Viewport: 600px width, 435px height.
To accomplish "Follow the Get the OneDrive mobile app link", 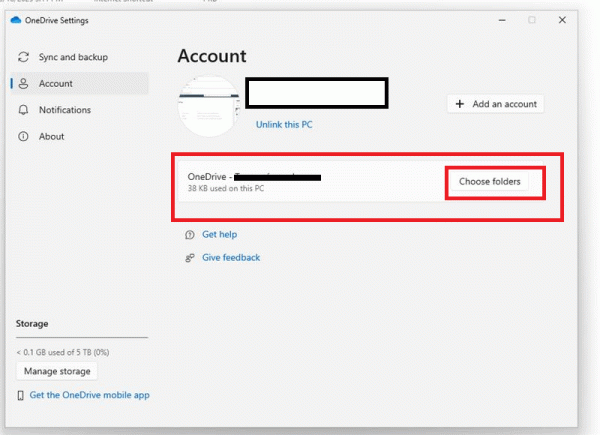I will click(x=89, y=395).
